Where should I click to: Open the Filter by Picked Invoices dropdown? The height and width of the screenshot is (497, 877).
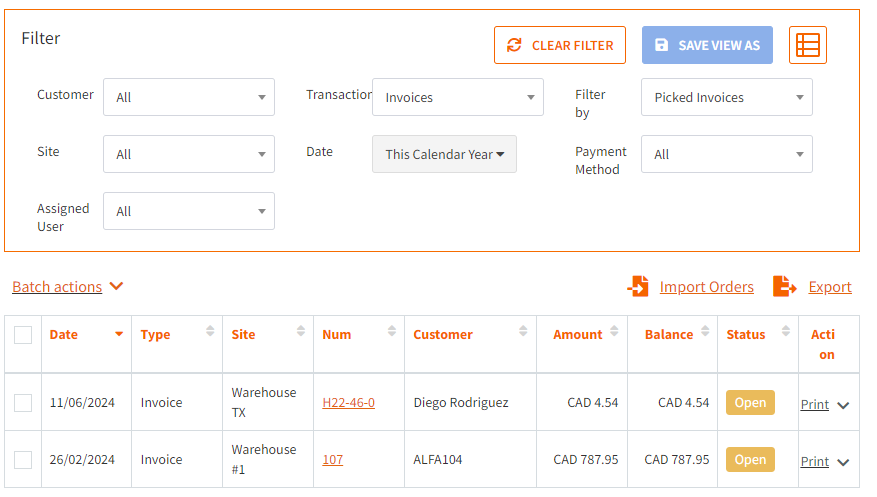(x=727, y=97)
